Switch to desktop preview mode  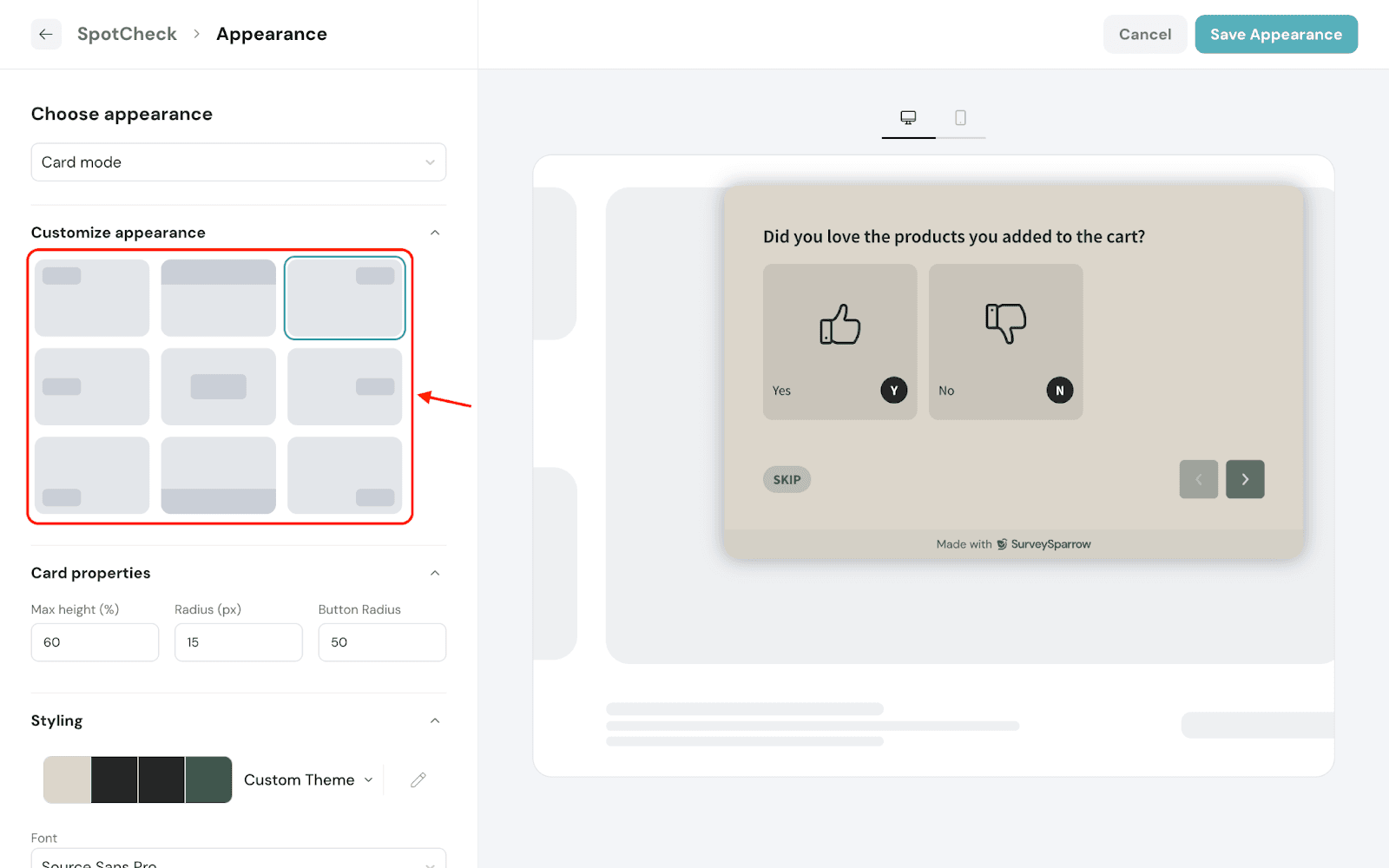[908, 118]
